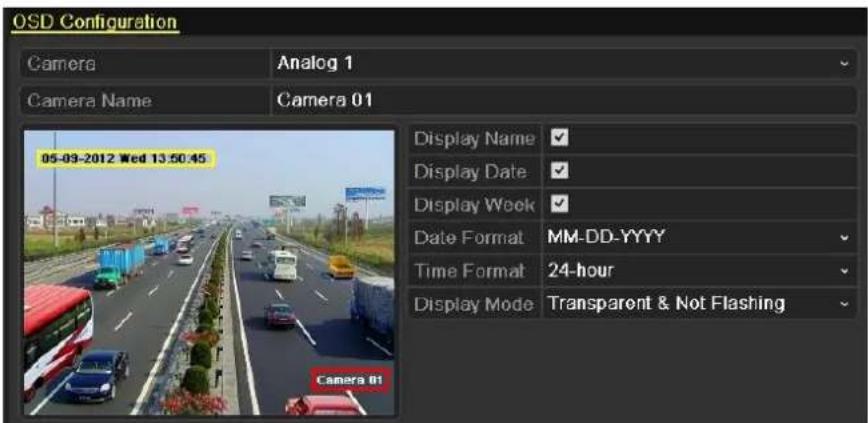Click the Display Name label
868x423 pixels.
tap(474, 138)
